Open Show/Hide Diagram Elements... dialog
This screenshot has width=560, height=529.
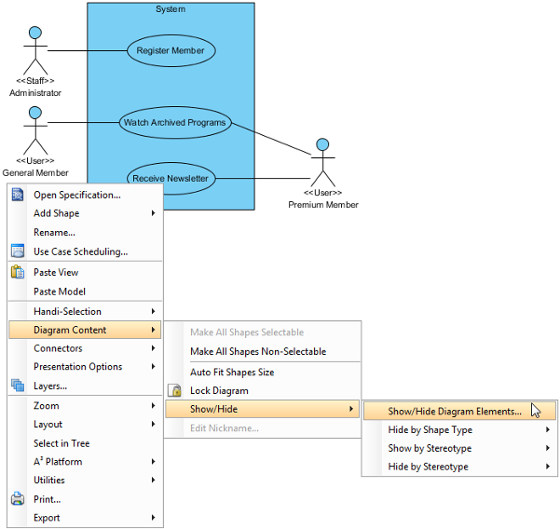pos(460,411)
